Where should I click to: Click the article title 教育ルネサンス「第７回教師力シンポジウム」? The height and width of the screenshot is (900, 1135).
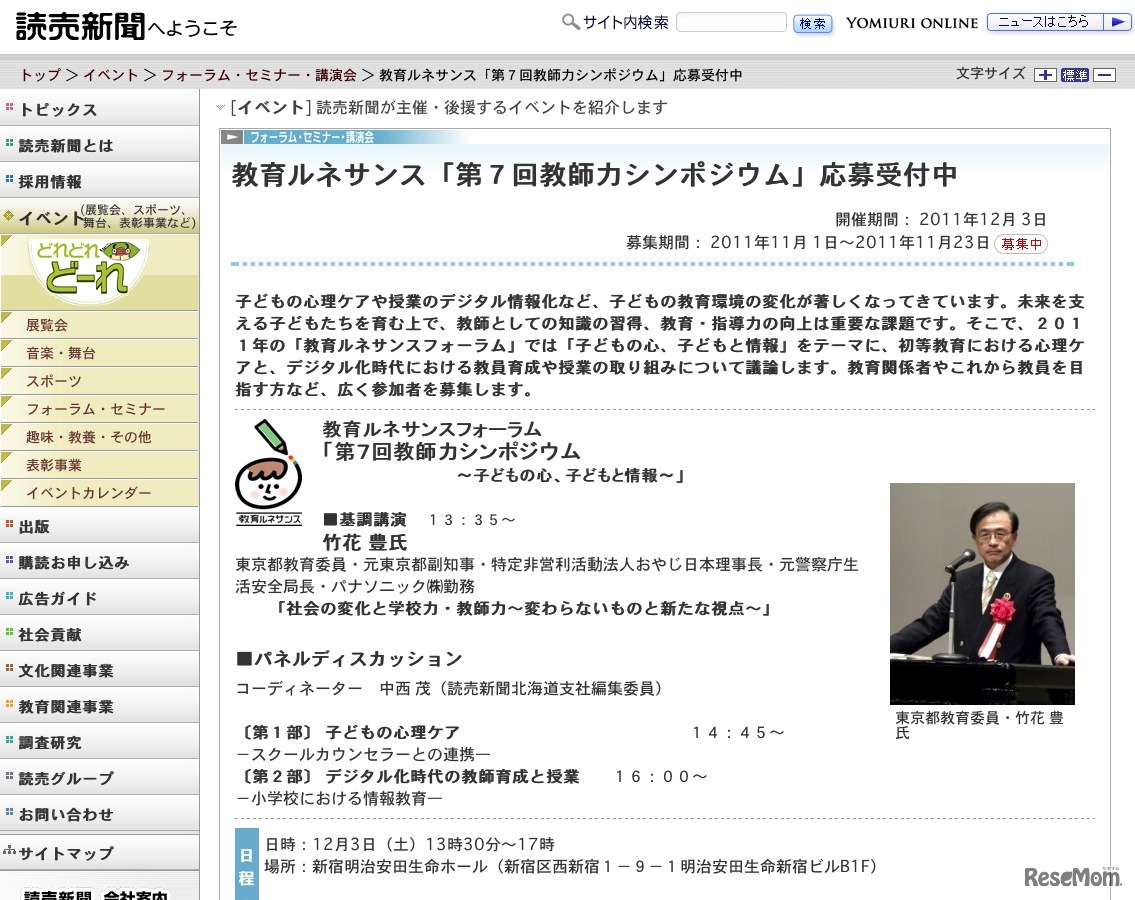594,174
